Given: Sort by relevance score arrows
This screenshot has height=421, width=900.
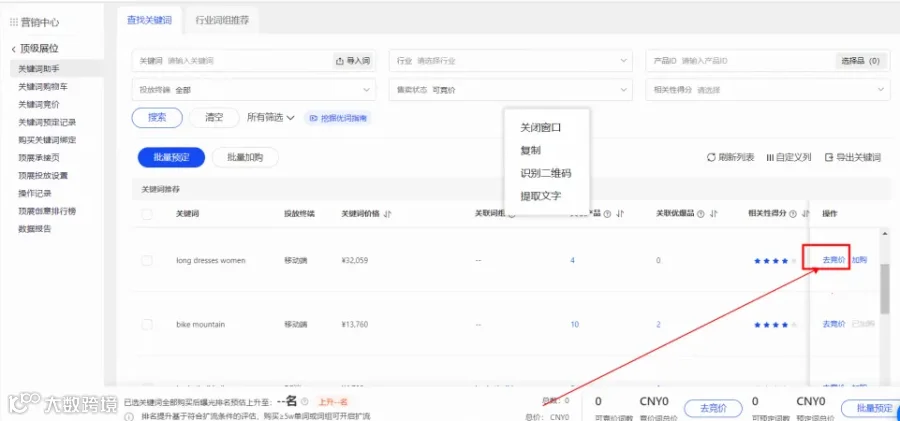Looking at the screenshot, I should click(x=804, y=214).
